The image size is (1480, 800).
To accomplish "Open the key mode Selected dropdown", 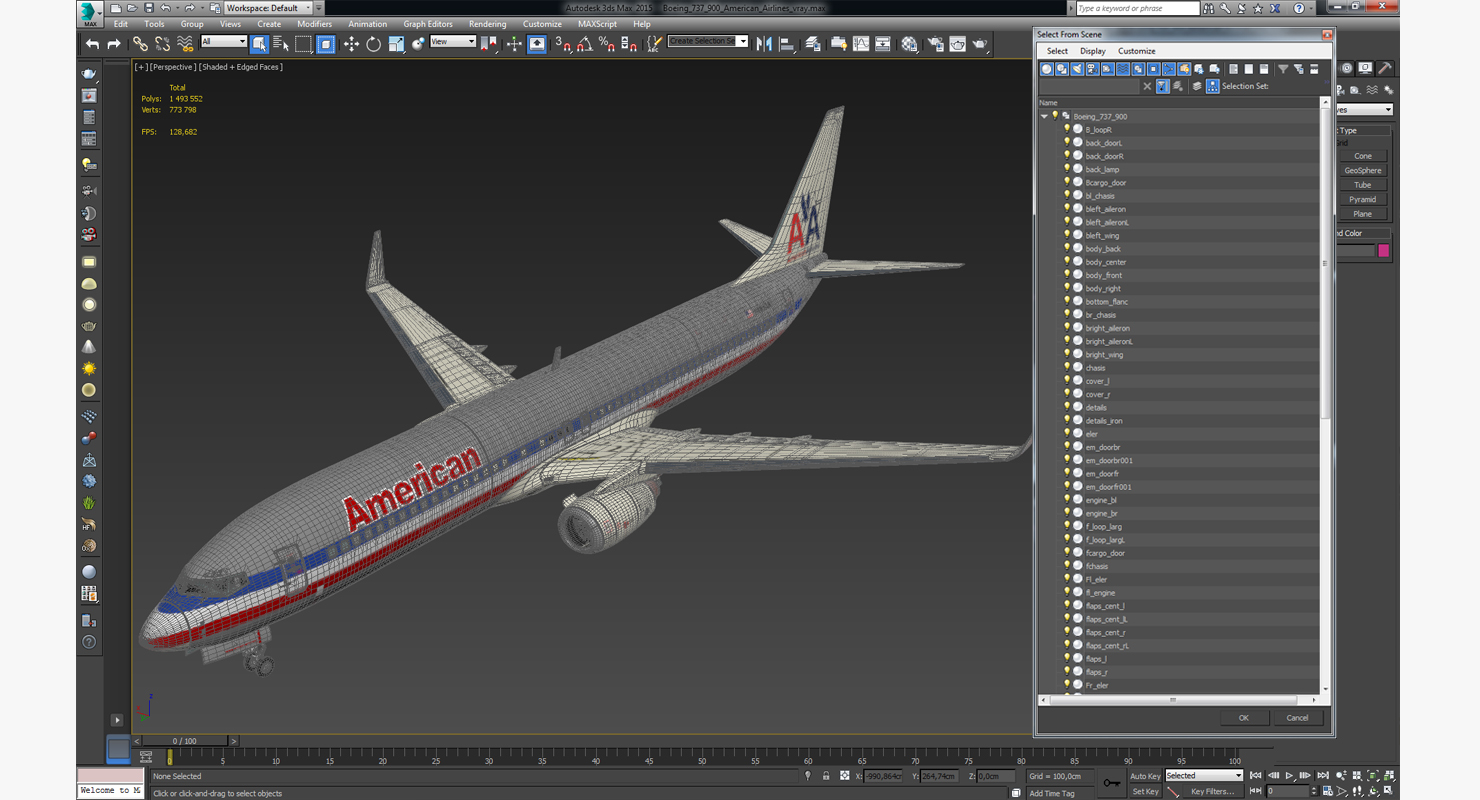I will (1204, 776).
